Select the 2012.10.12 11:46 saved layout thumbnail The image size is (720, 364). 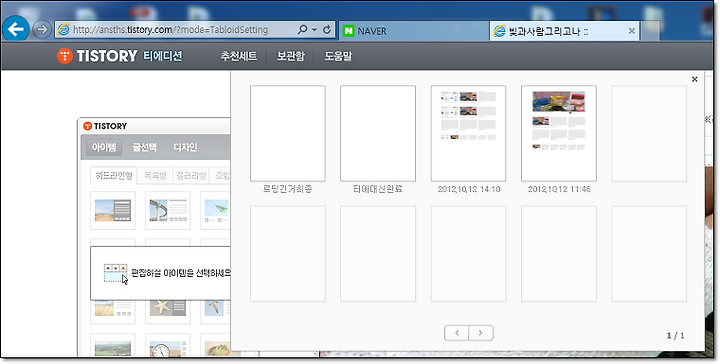tap(559, 133)
